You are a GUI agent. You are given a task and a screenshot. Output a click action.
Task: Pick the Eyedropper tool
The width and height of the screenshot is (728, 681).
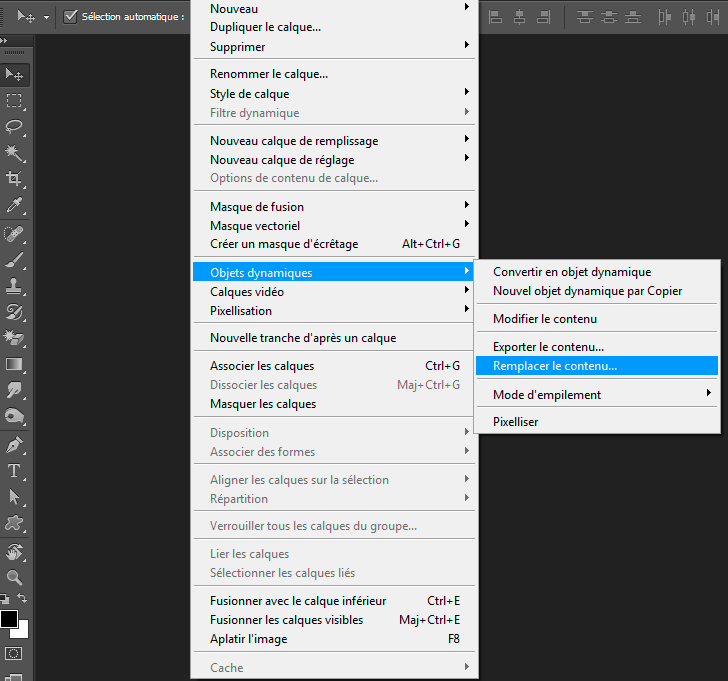15,205
